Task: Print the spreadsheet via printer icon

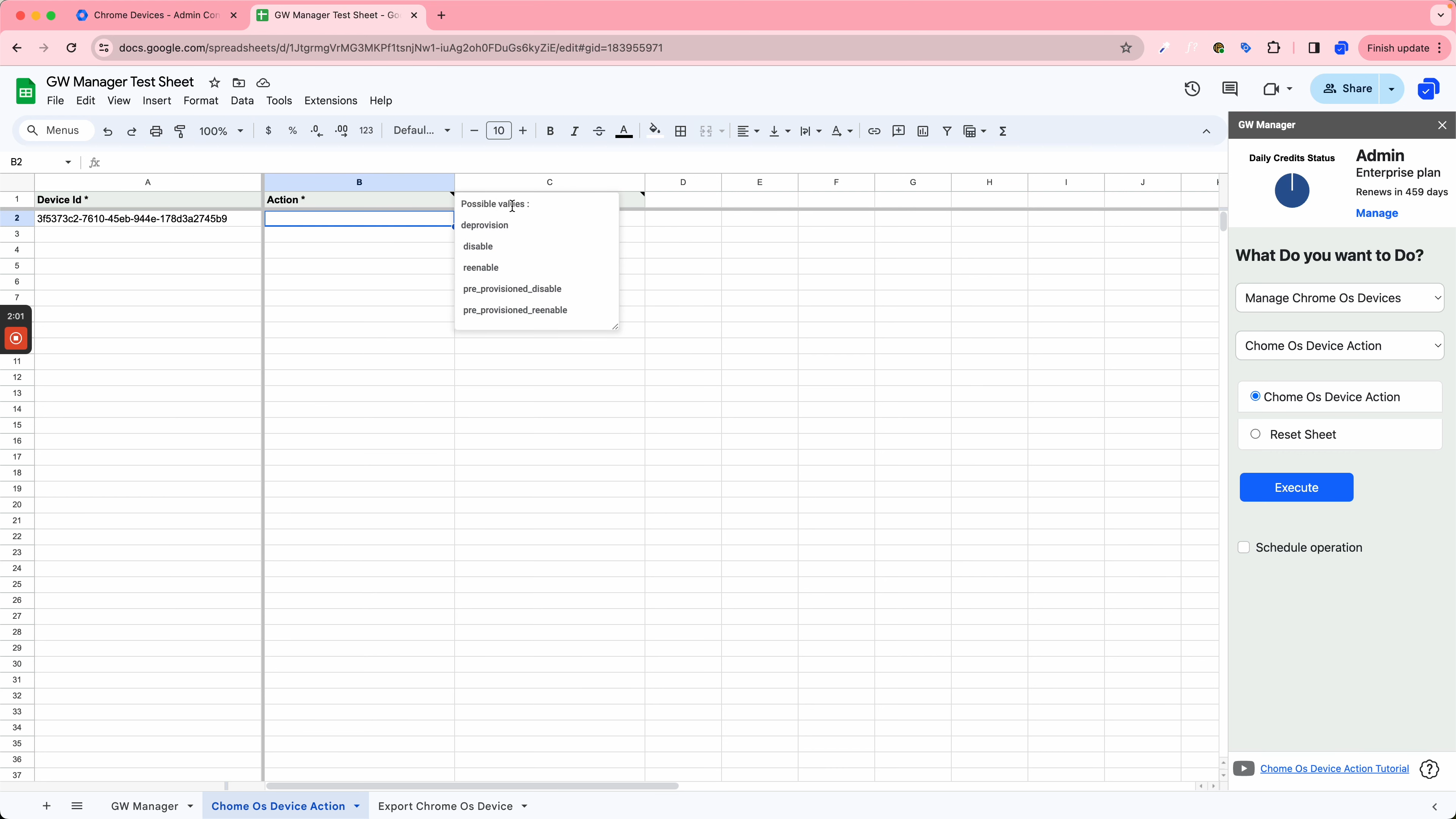Action: (x=156, y=131)
